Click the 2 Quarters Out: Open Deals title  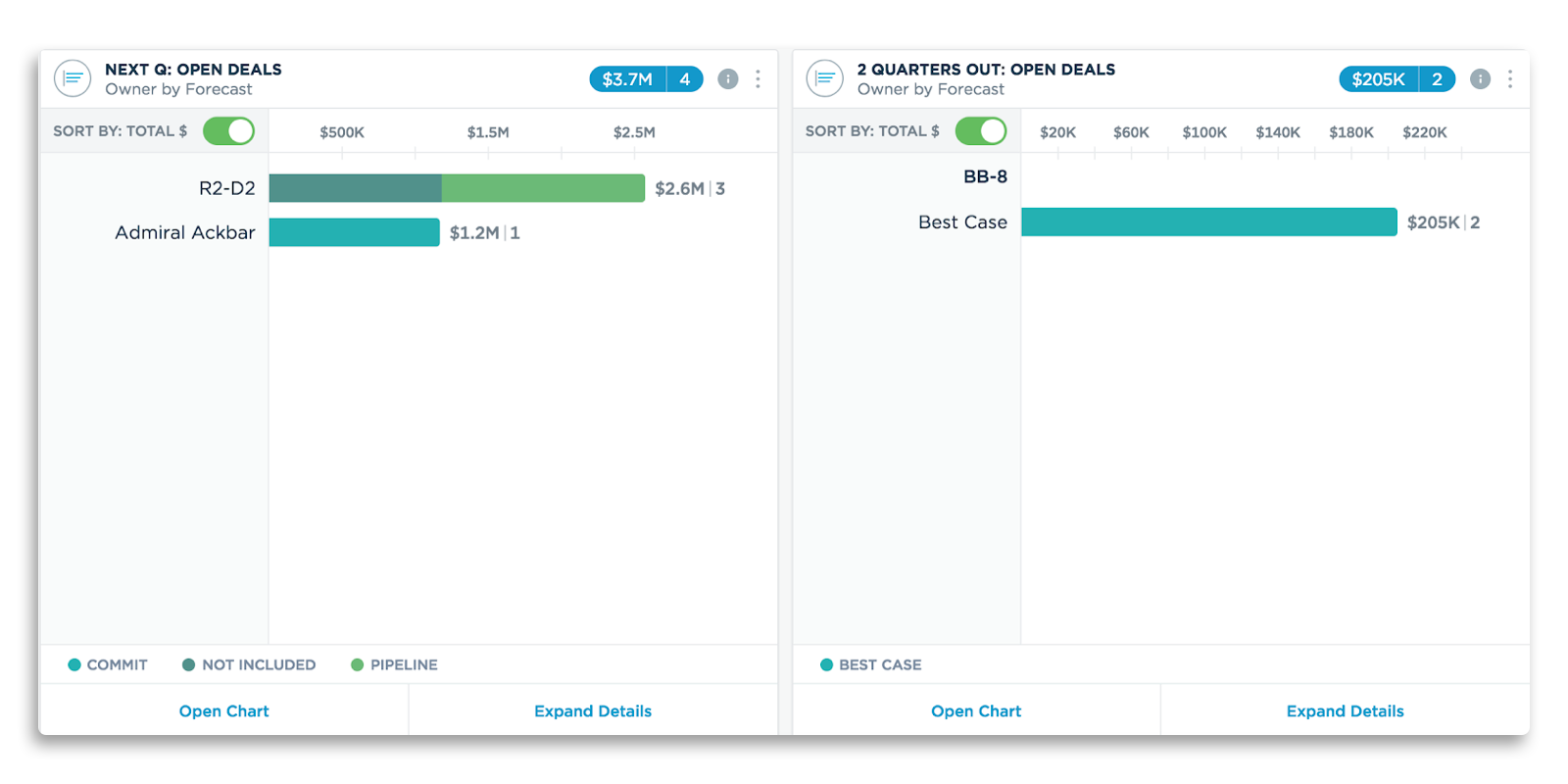pos(986,70)
